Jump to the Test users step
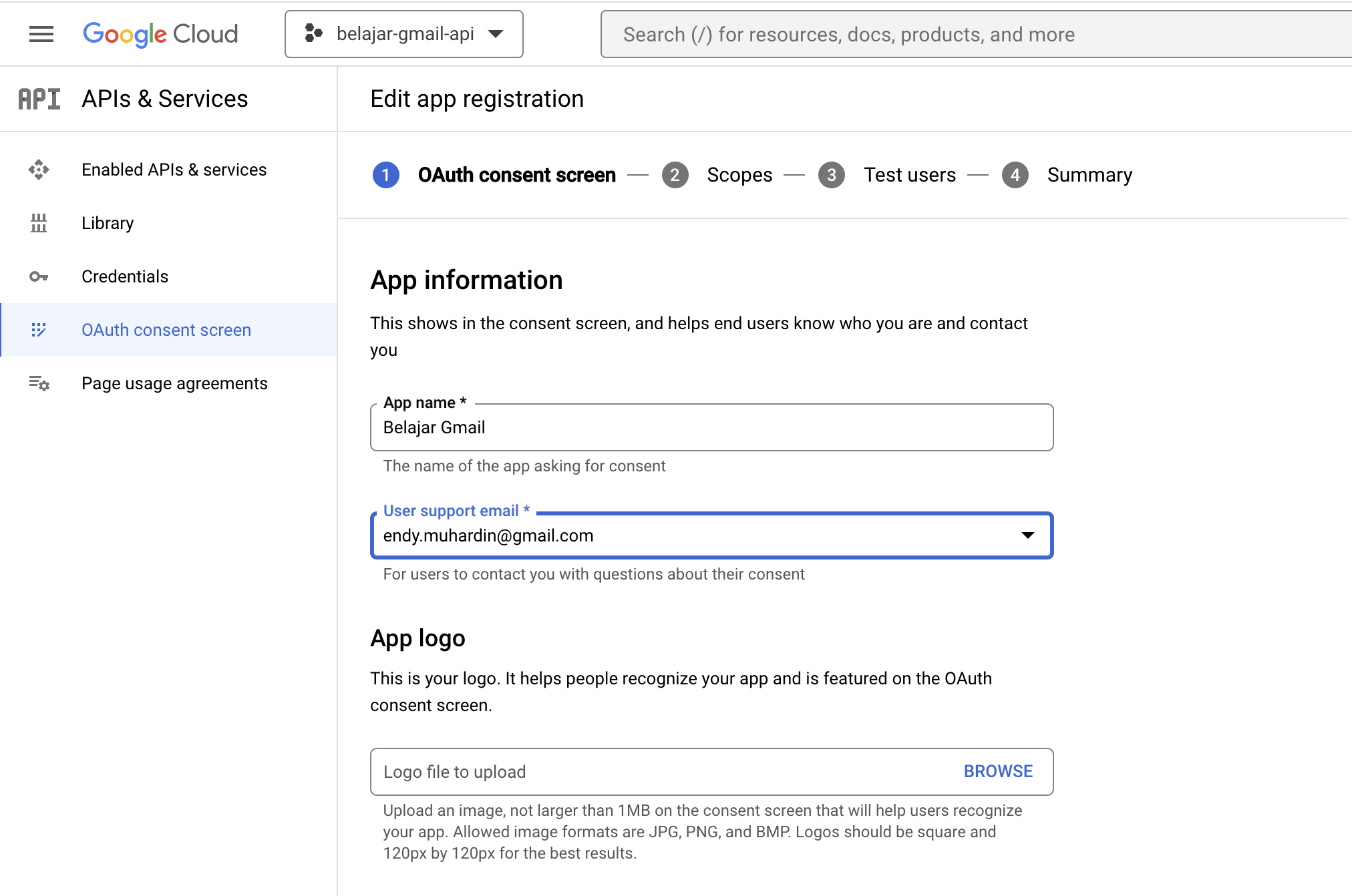The image size is (1352, 896). [x=910, y=175]
